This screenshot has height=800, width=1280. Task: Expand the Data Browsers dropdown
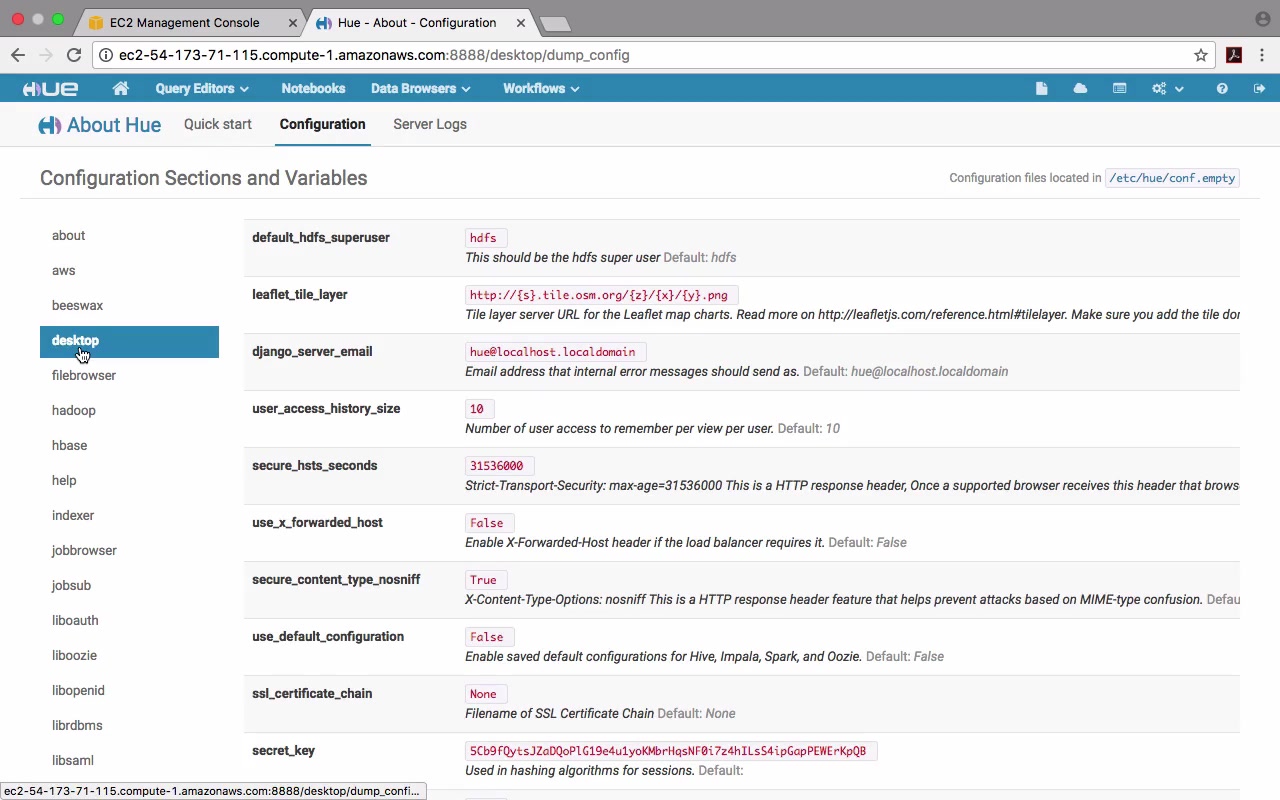[420, 89]
